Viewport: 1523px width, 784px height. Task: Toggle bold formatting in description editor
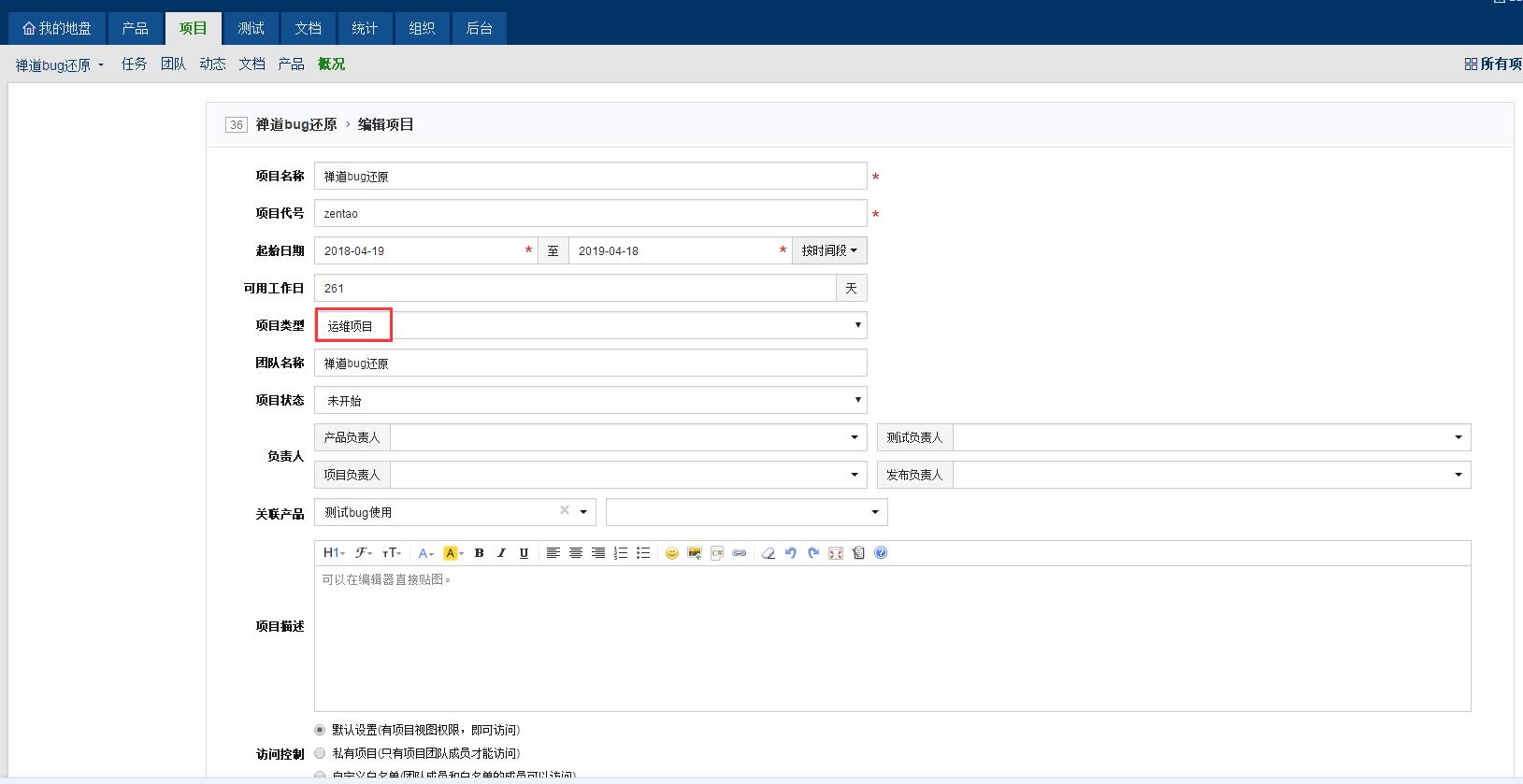(479, 553)
